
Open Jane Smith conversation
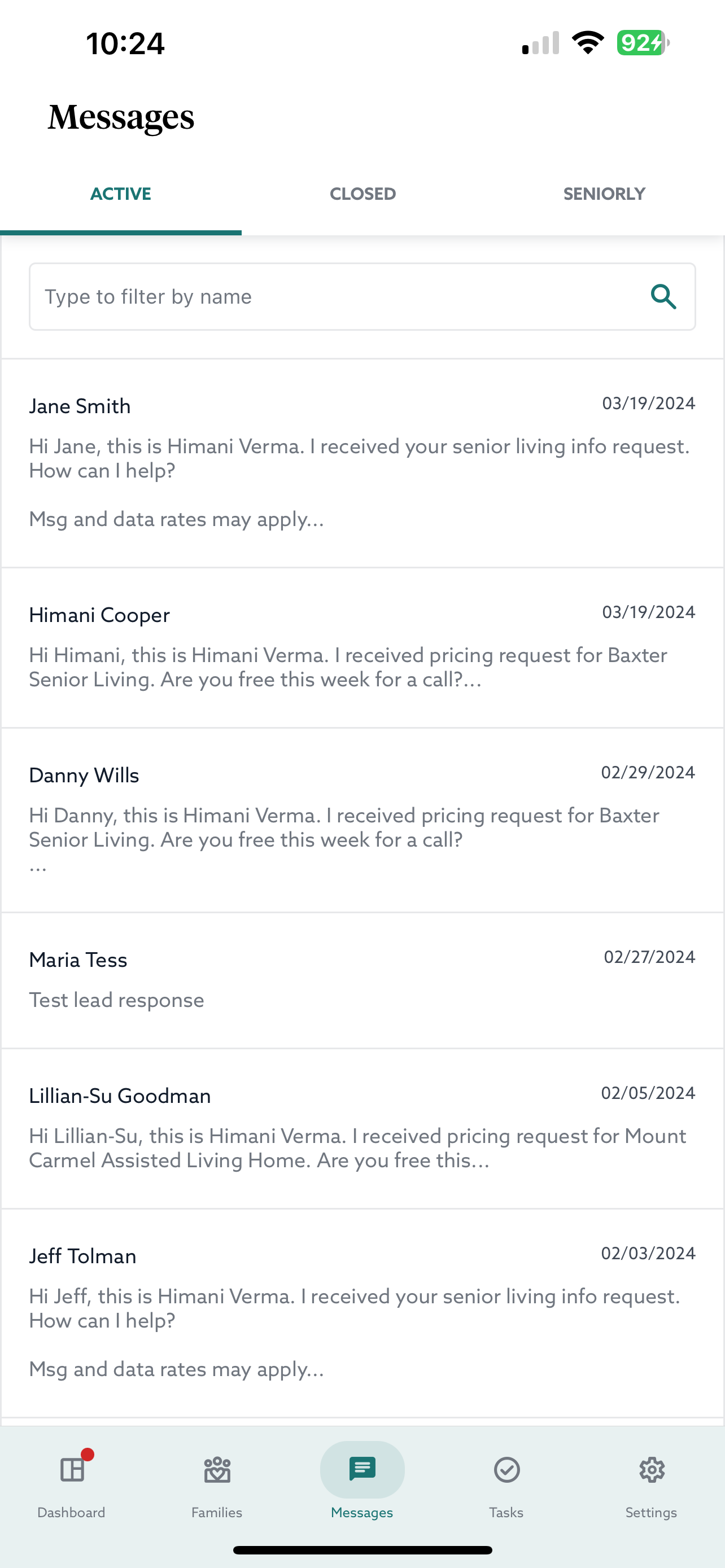point(362,463)
